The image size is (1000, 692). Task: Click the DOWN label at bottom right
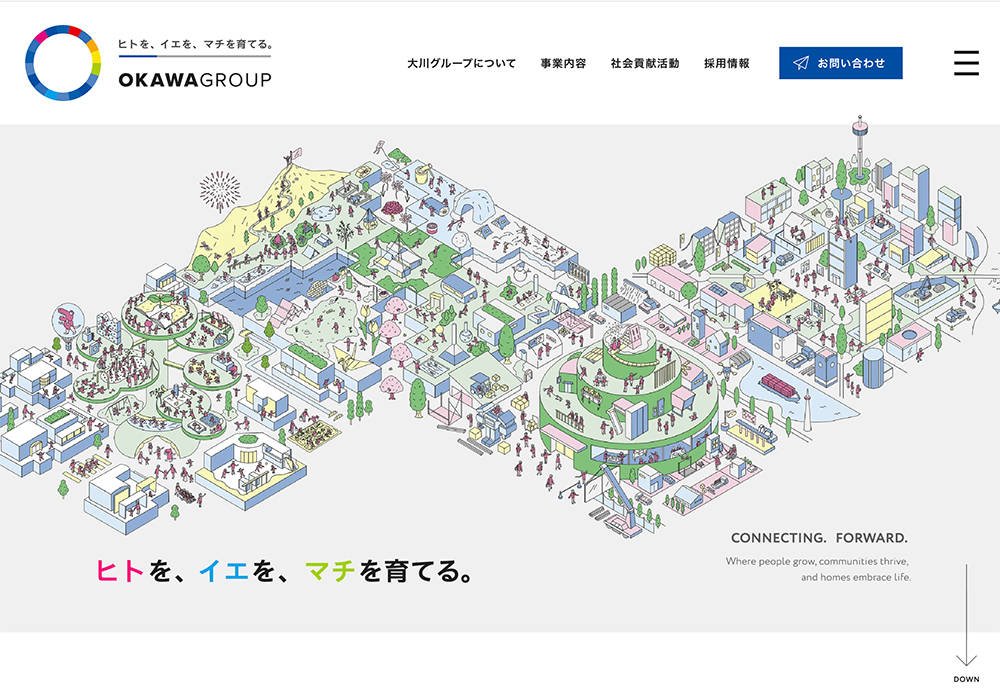click(966, 677)
